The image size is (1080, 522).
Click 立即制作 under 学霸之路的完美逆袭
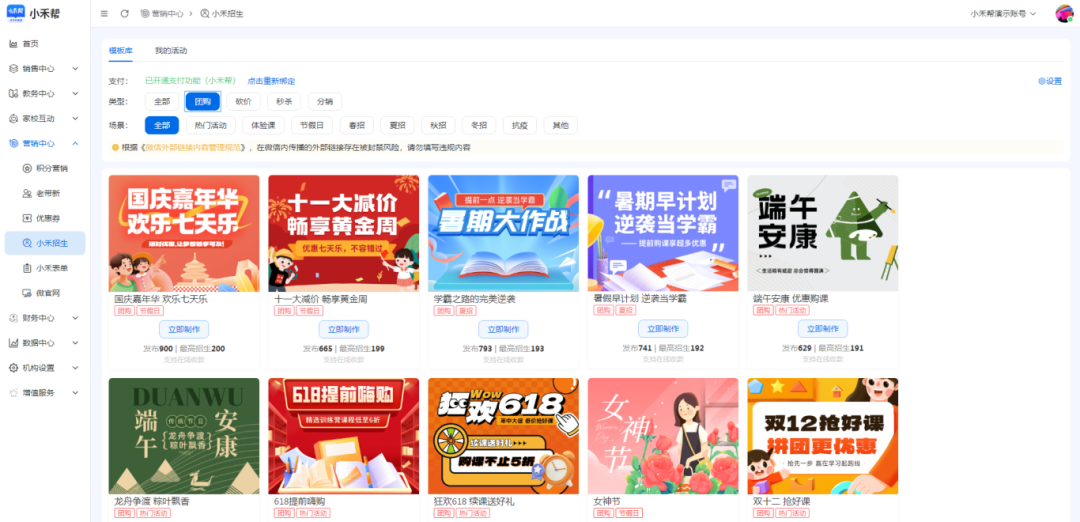[x=503, y=329]
